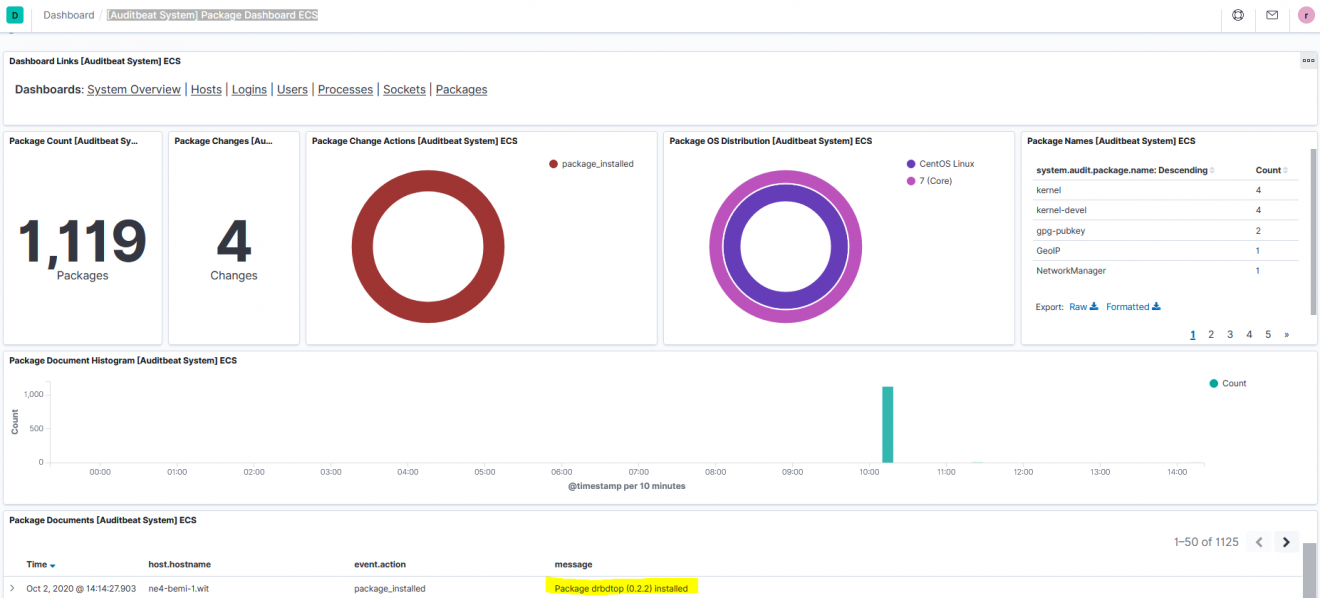Expand the Oct 2, 2020 document row
This screenshot has width=1320, height=598.
pos(12,588)
